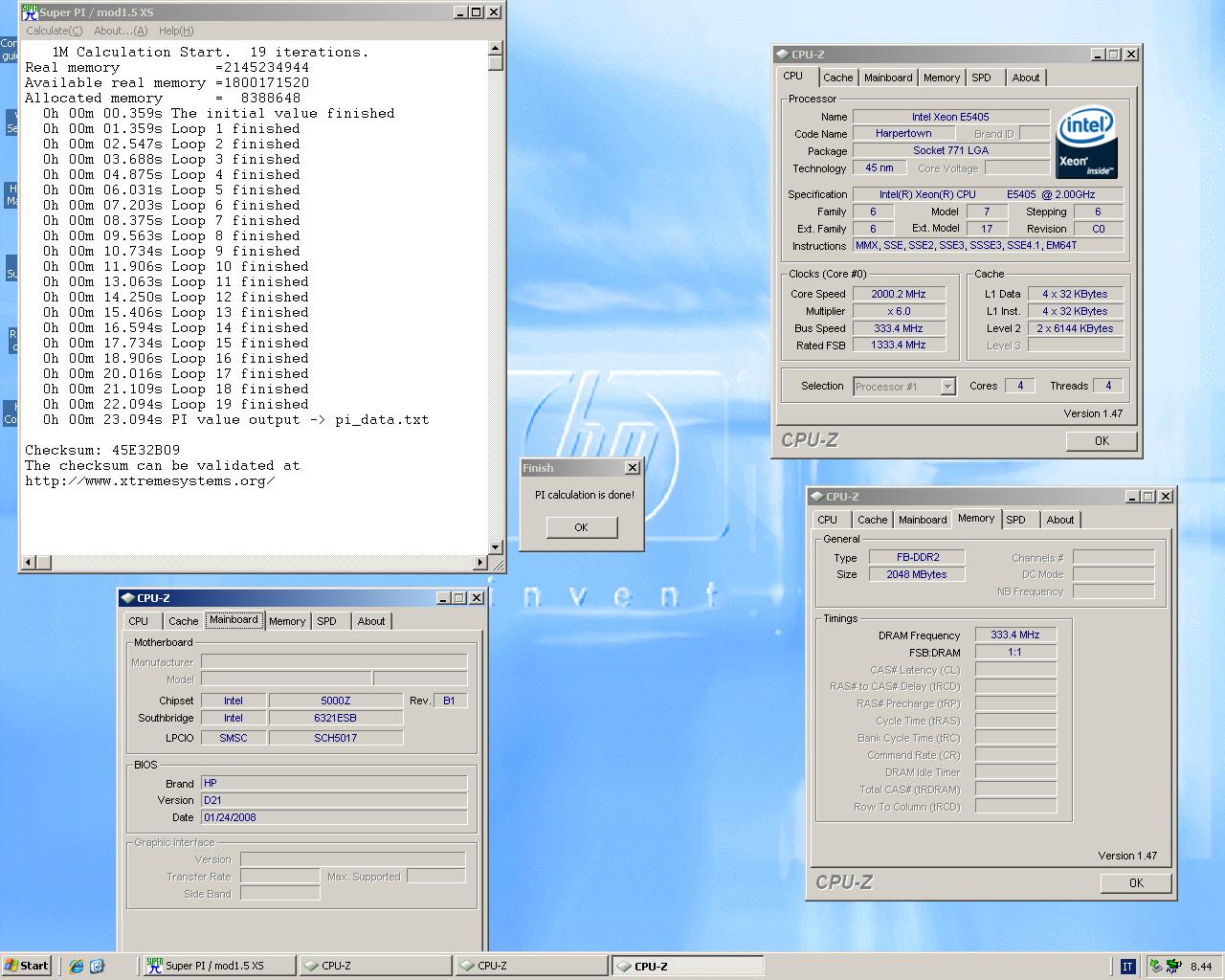Close the Finish dialog

(632, 468)
